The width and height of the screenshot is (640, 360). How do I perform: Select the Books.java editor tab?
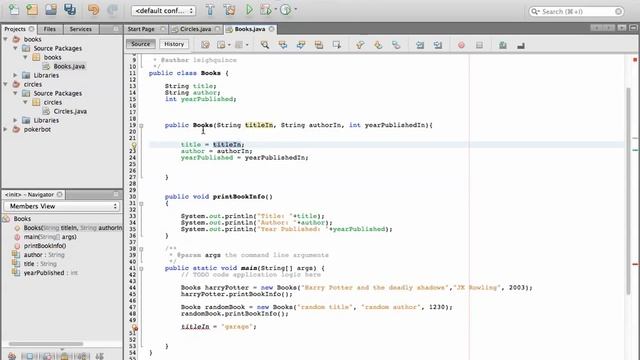click(249, 29)
